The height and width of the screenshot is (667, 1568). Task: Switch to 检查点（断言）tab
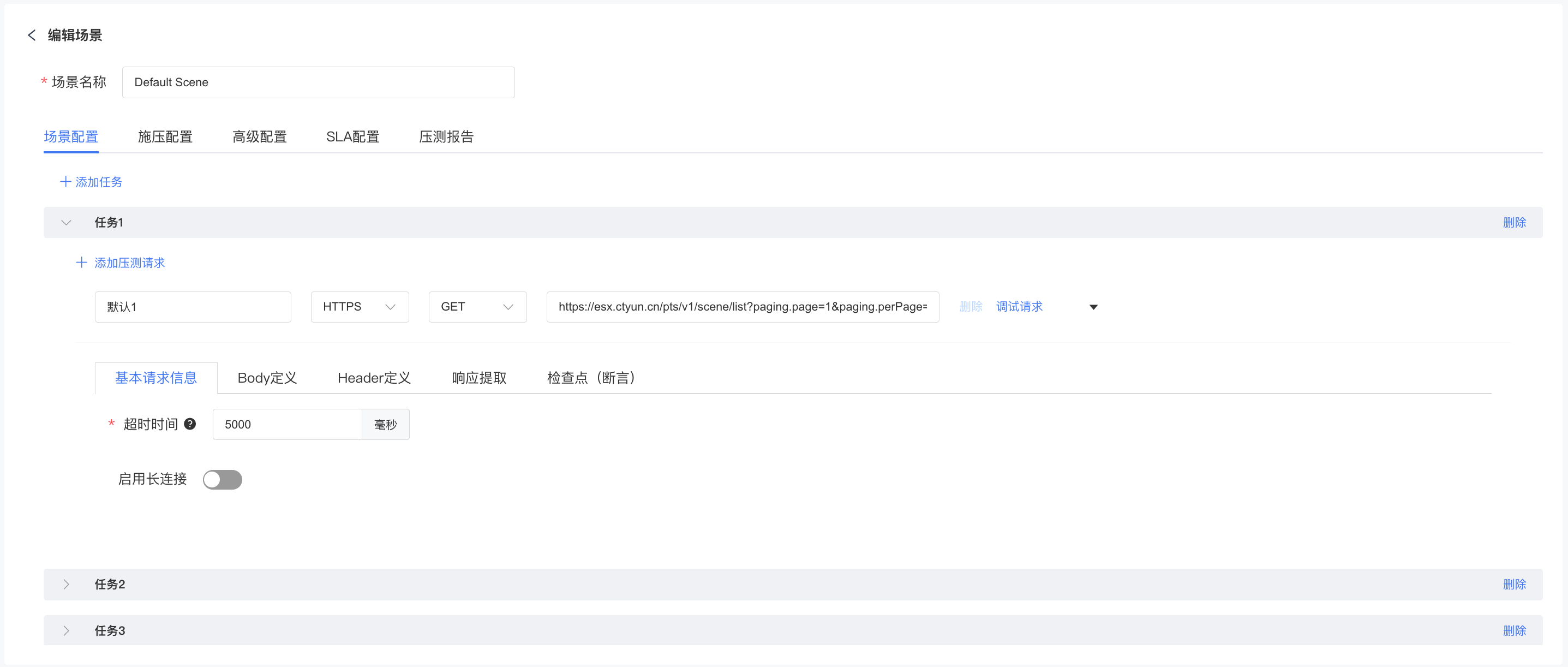[590, 378]
